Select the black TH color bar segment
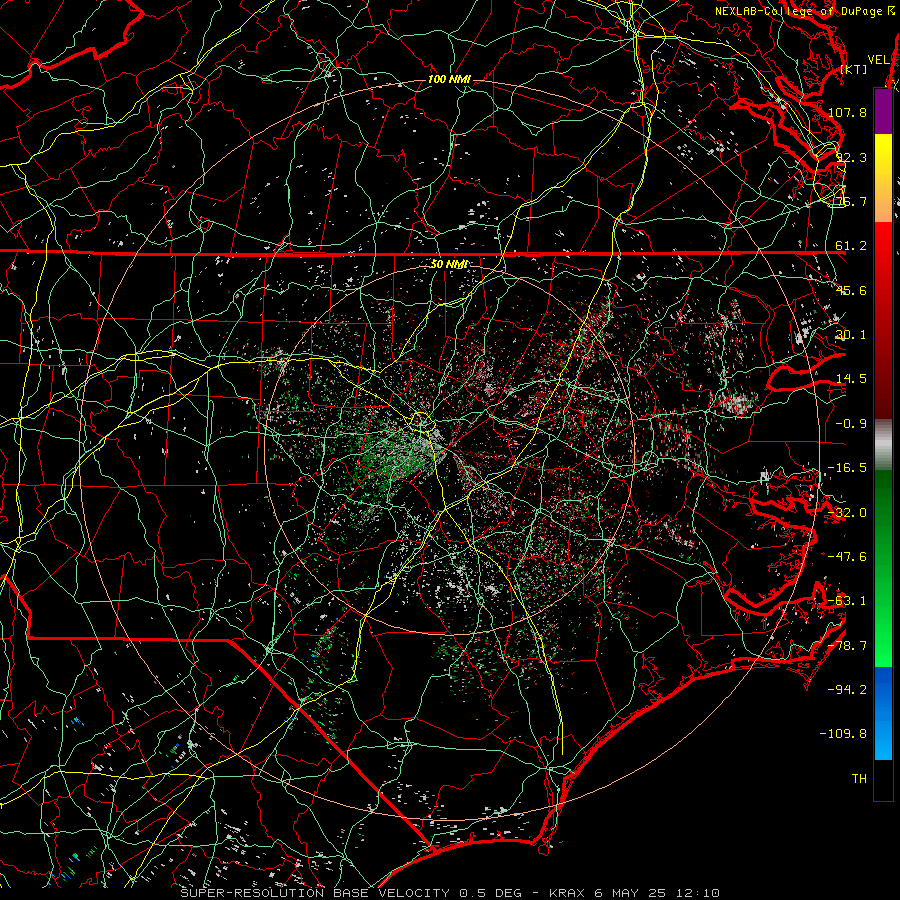Viewport: 900px width, 900px height. 883,781
